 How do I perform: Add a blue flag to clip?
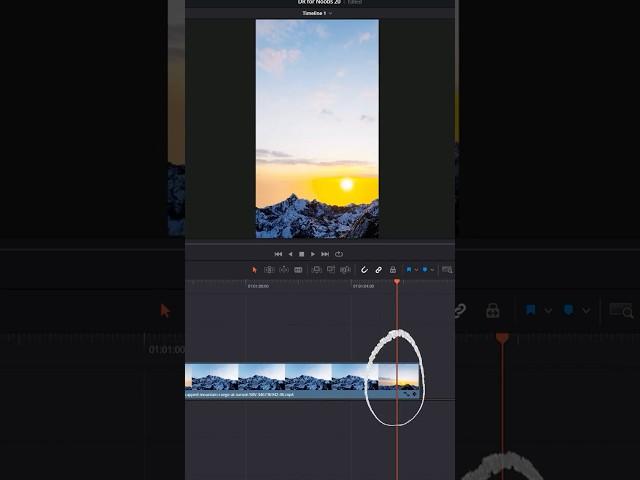(x=409, y=269)
